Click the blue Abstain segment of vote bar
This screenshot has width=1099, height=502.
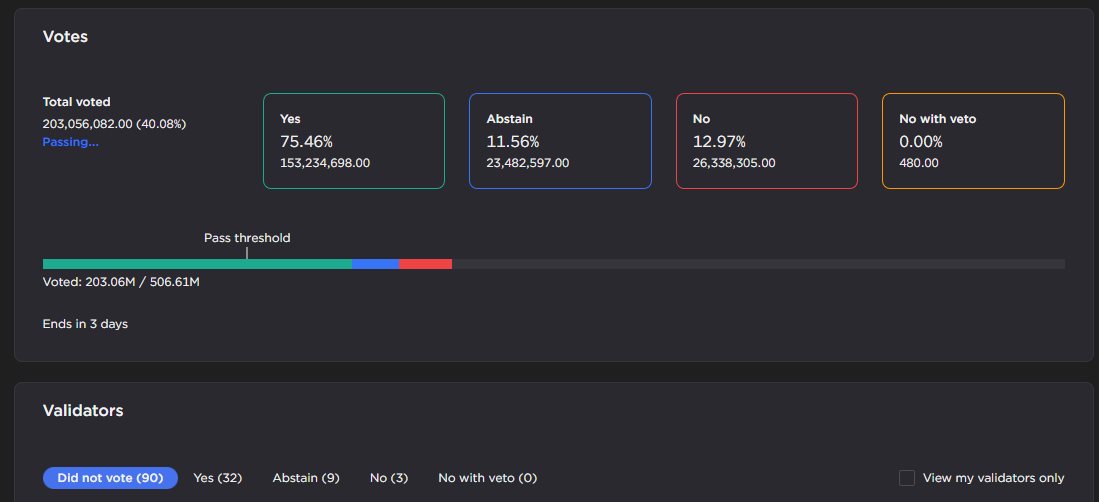click(376, 264)
